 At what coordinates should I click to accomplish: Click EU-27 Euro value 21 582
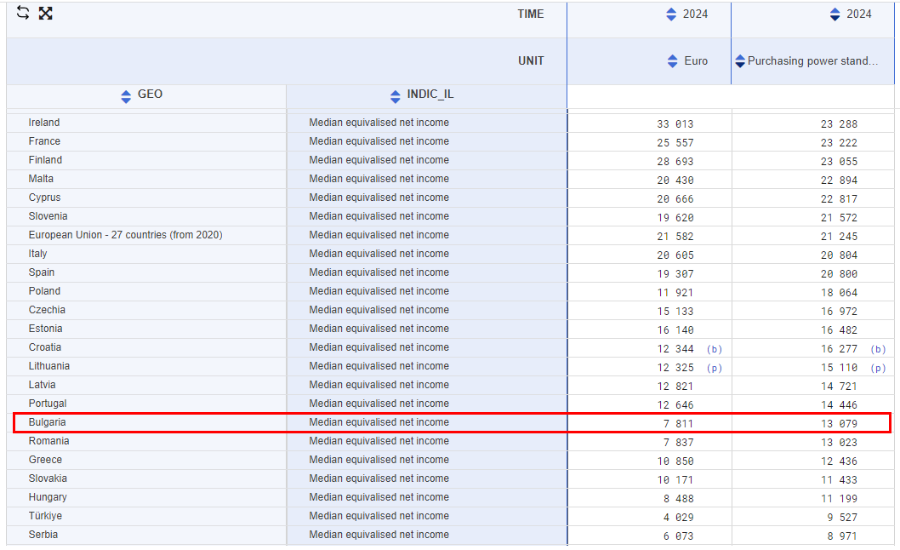point(675,237)
